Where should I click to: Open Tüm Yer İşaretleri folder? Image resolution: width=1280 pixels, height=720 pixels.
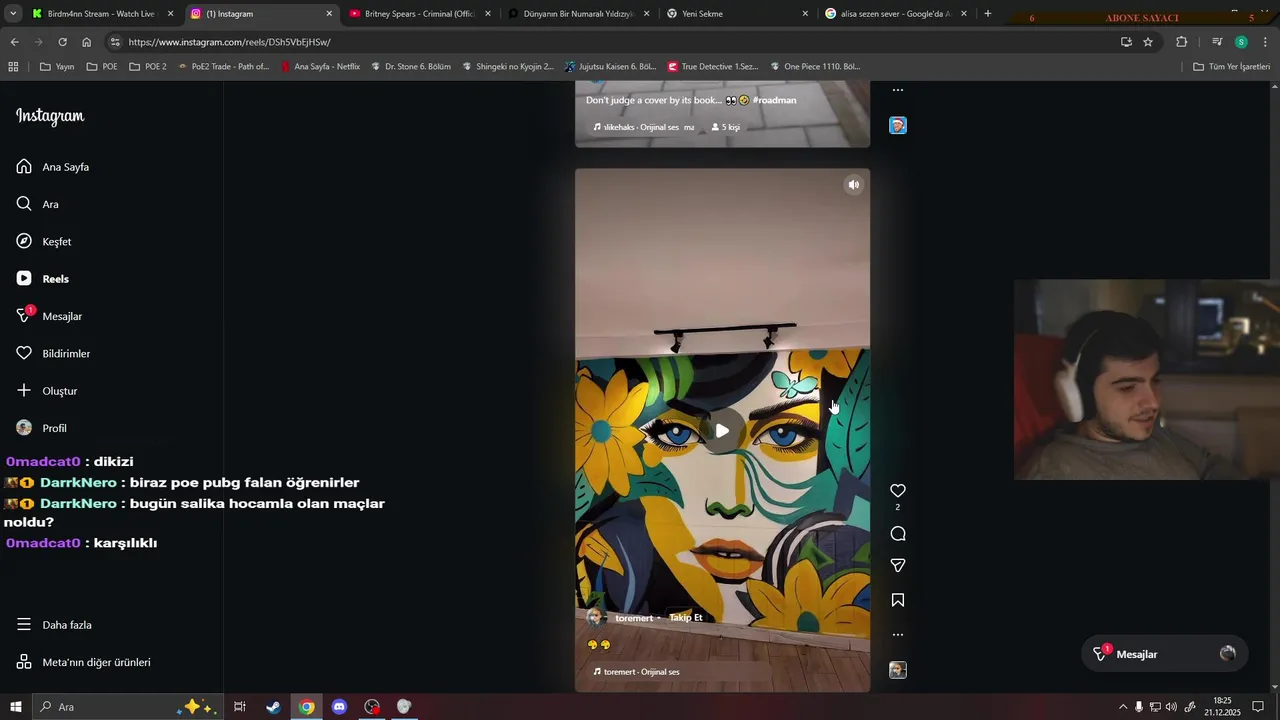[x=1231, y=67]
